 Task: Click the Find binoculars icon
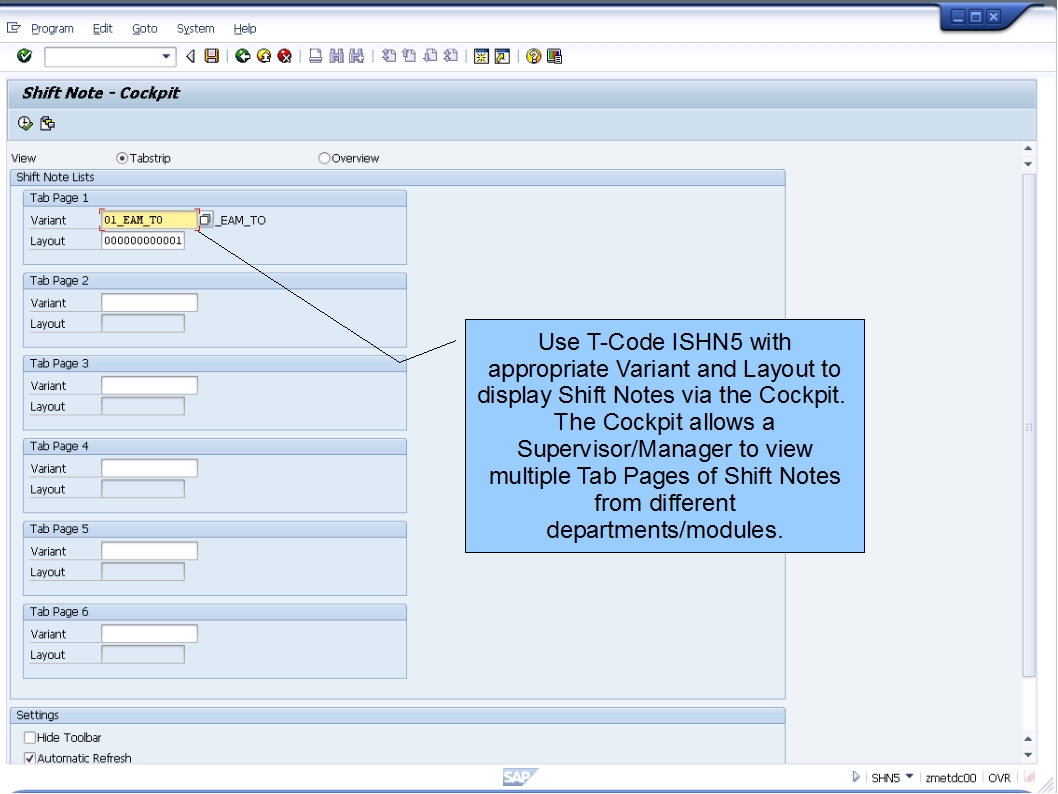[x=336, y=56]
